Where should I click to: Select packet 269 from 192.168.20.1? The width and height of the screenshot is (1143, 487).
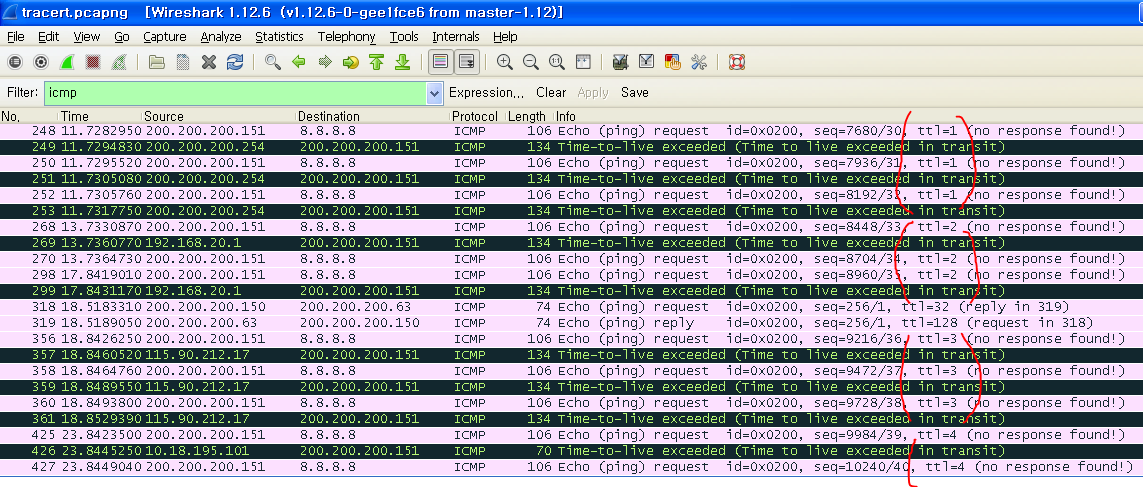click(x=572, y=243)
